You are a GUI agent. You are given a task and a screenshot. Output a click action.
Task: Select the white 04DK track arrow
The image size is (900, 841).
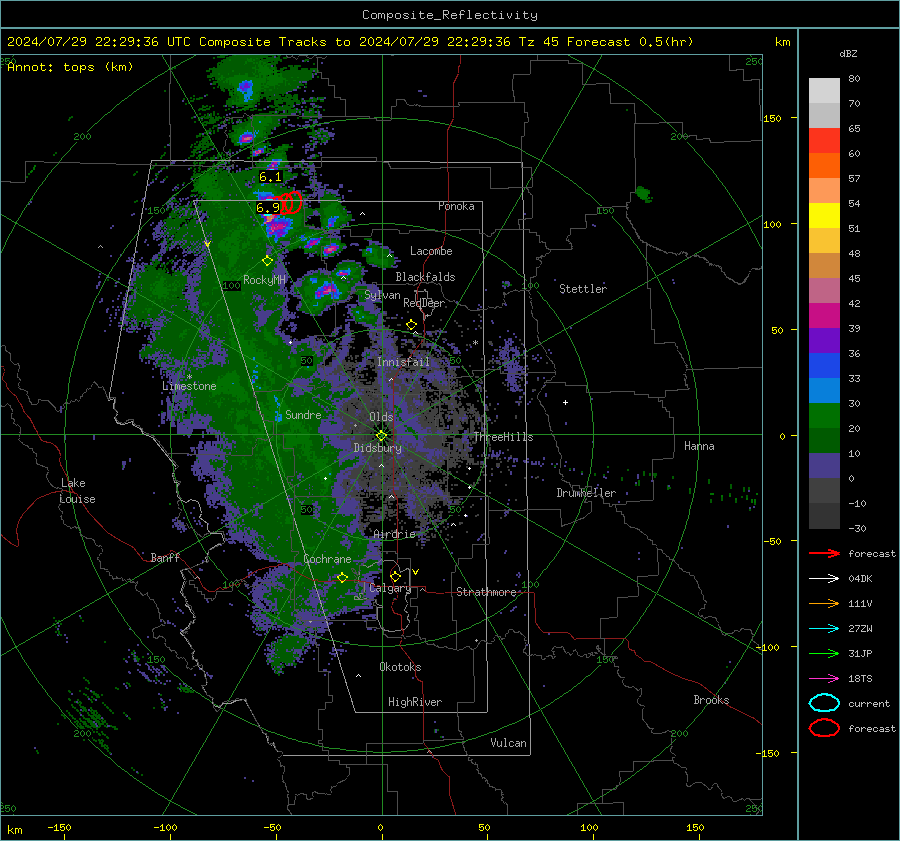[824, 579]
